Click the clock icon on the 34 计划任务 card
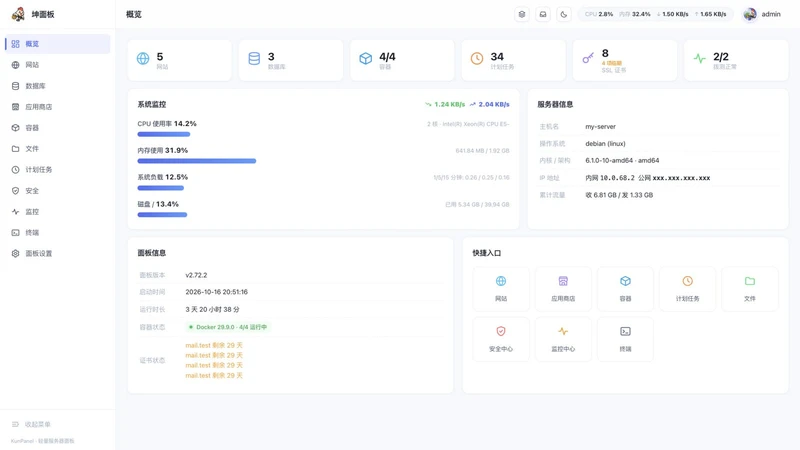 point(477,58)
